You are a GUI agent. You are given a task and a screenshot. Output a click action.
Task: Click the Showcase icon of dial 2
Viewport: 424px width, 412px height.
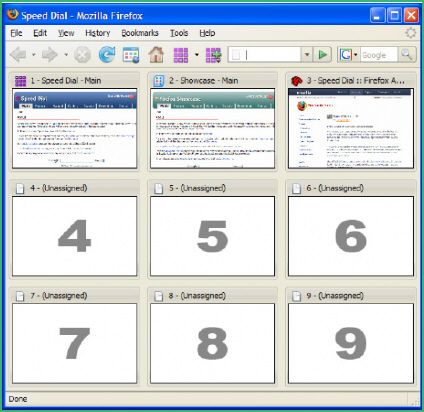[x=158, y=81]
